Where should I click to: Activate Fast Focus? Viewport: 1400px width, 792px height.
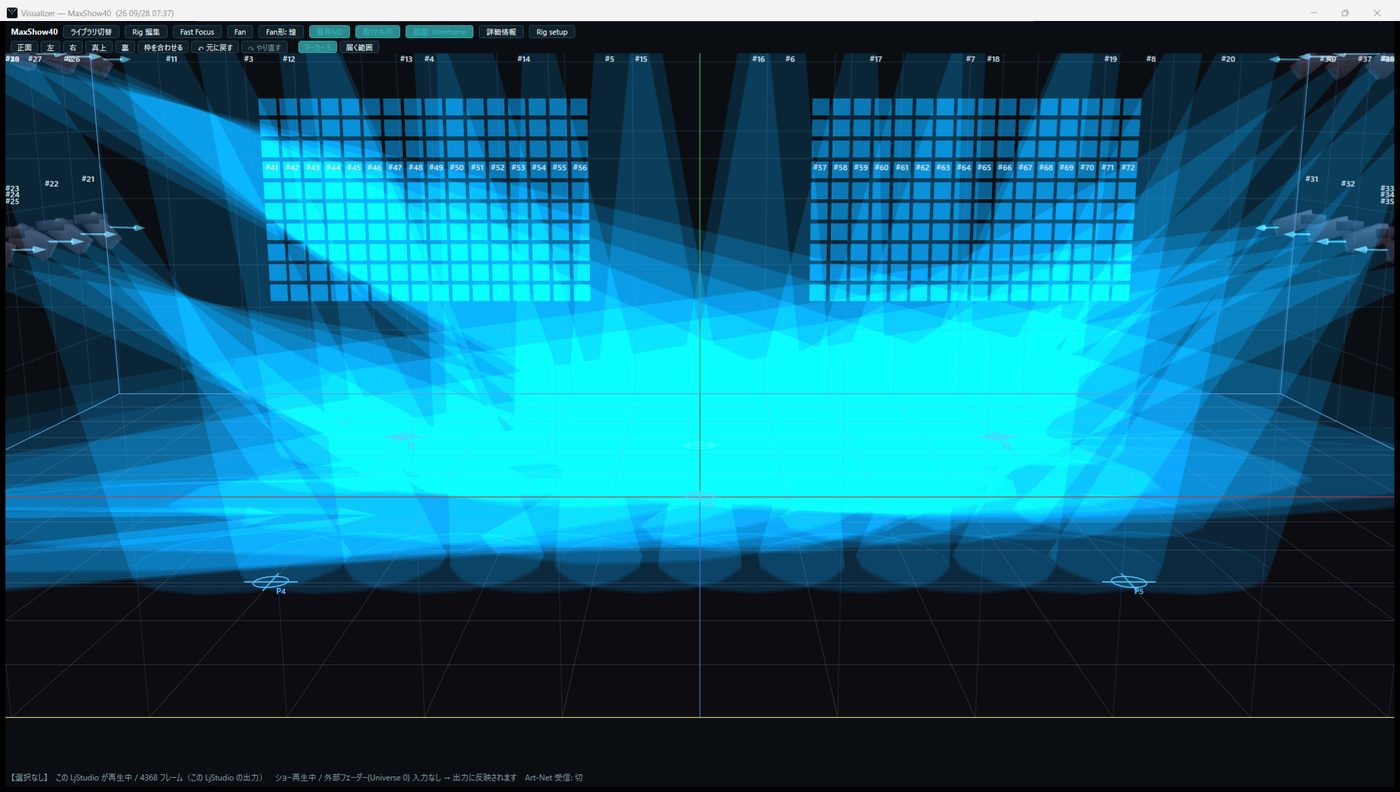[x=197, y=32]
